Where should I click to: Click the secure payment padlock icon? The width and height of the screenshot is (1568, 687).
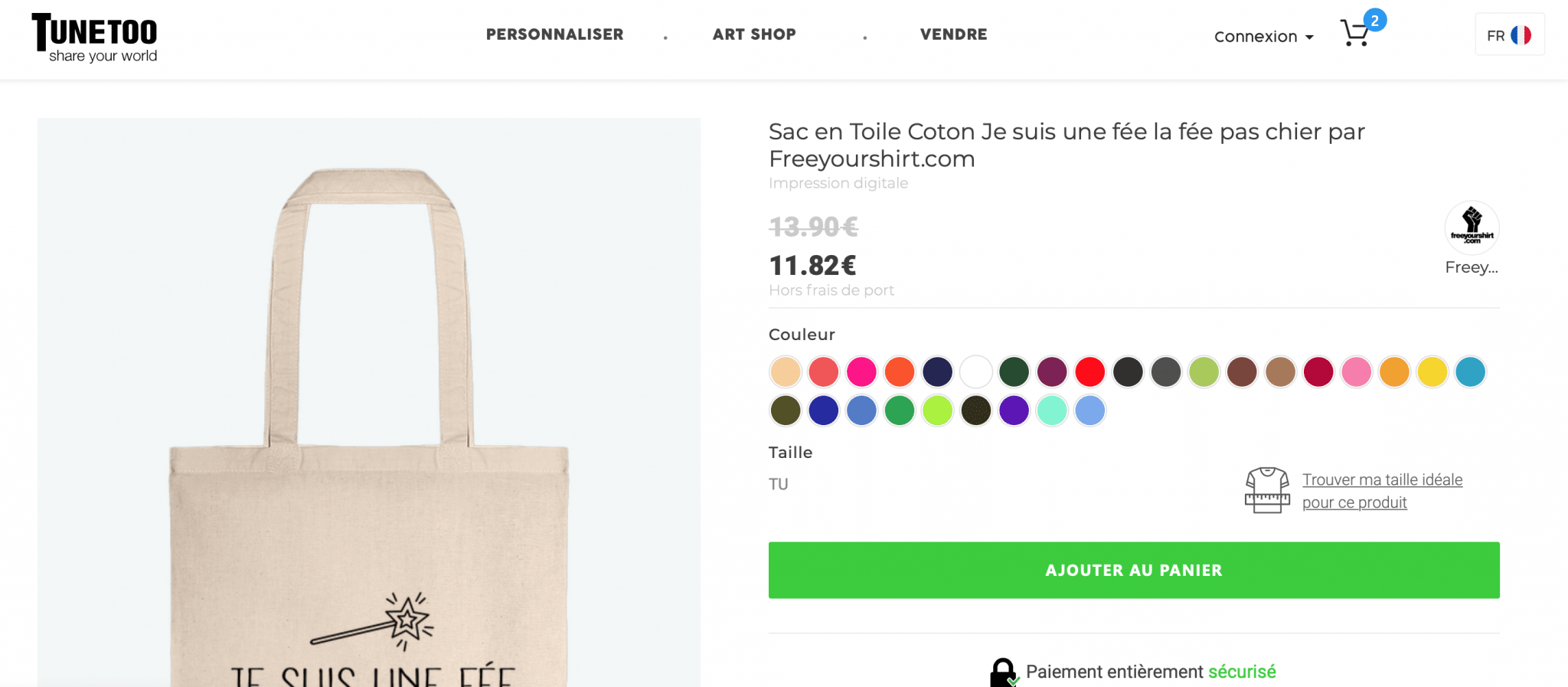pos(1002,672)
